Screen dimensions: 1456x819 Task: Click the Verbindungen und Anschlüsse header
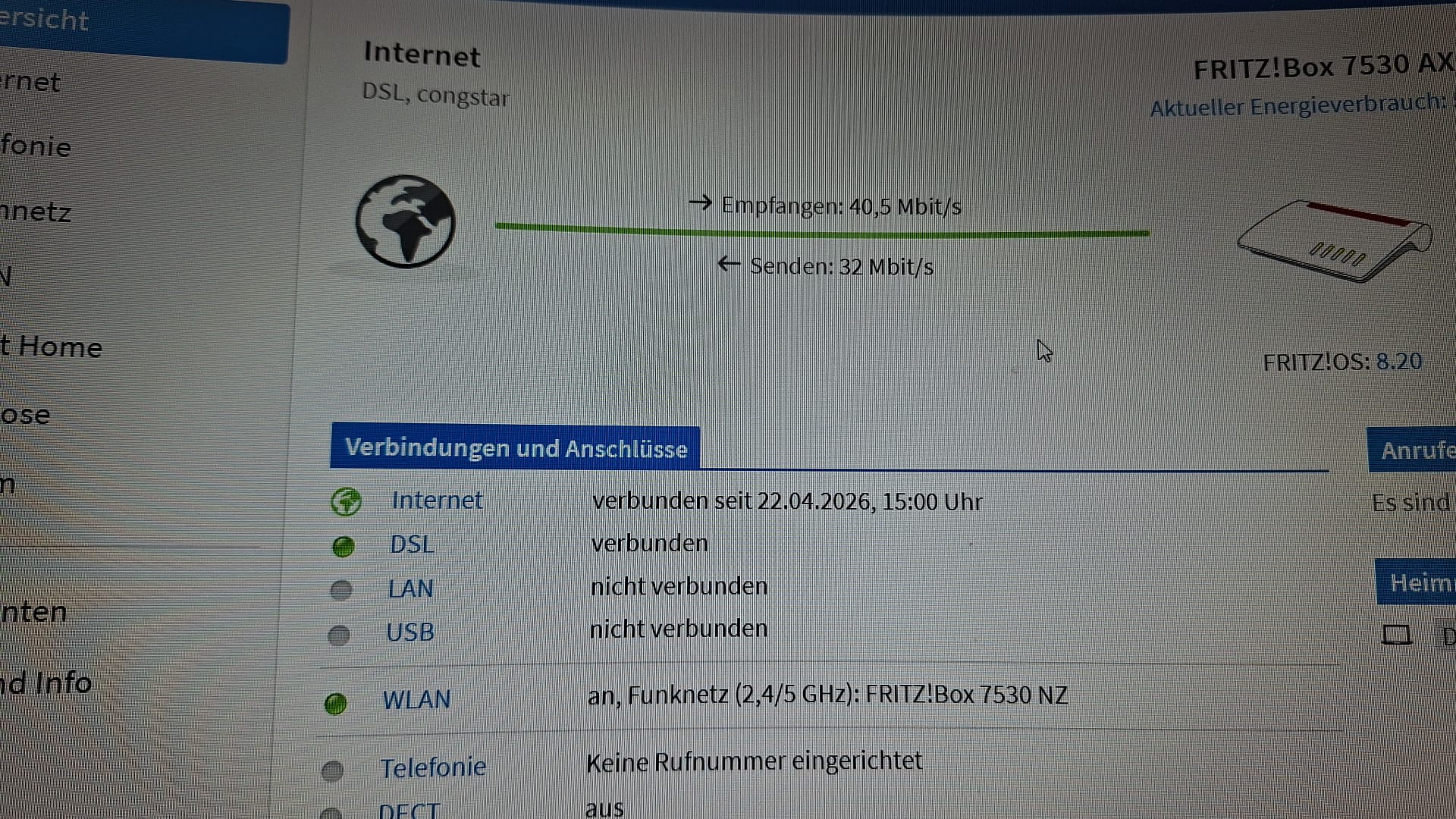515,447
